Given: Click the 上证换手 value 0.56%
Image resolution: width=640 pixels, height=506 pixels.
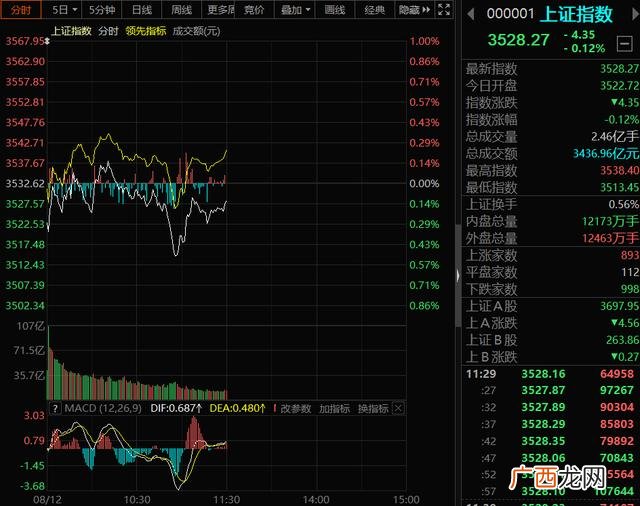Looking at the screenshot, I should coord(623,204).
